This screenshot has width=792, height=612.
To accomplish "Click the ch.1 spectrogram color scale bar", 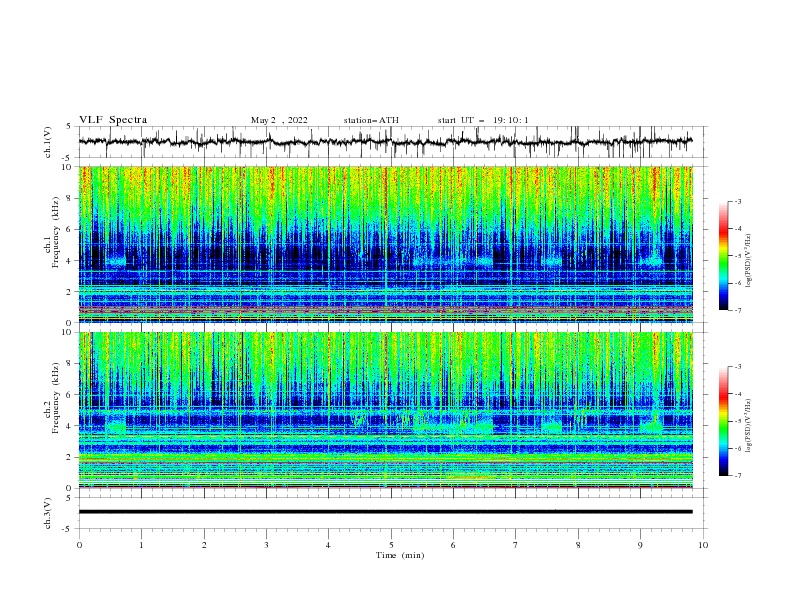I will pyautogui.click(x=723, y=256).
